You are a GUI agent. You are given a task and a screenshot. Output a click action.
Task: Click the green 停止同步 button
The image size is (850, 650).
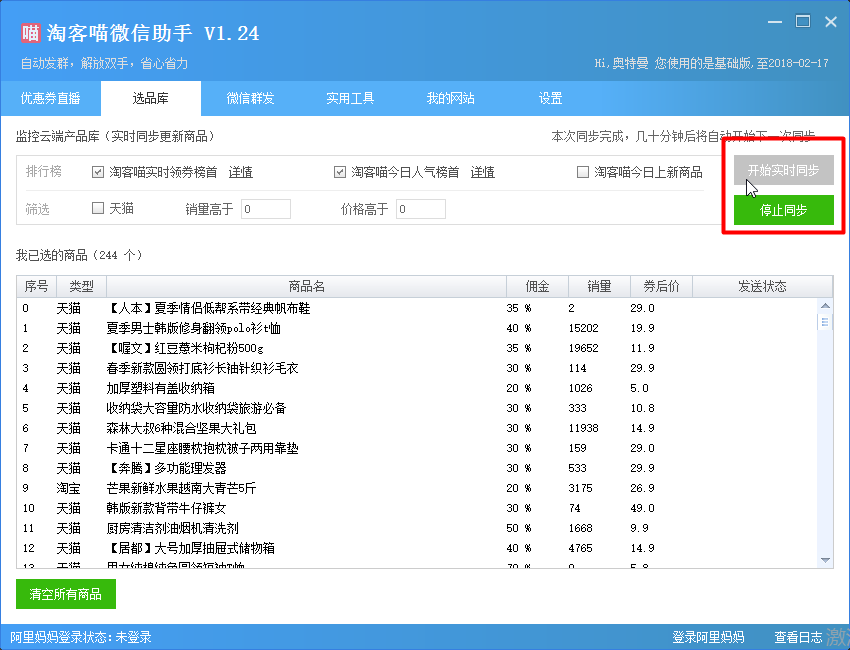(x=783, y=210)
